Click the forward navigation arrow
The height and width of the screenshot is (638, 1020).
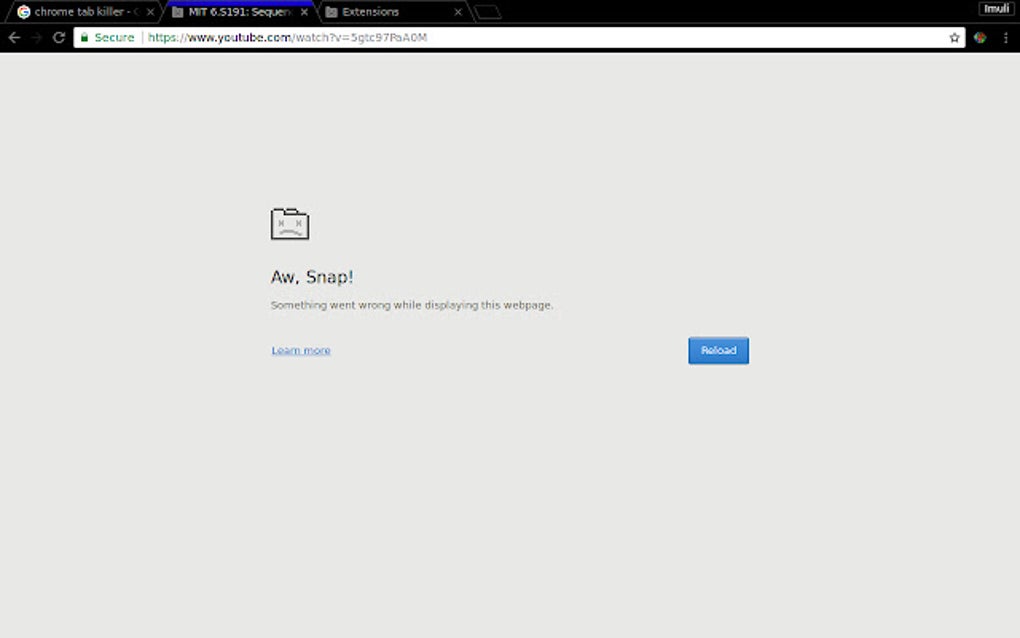coord(35,37)
